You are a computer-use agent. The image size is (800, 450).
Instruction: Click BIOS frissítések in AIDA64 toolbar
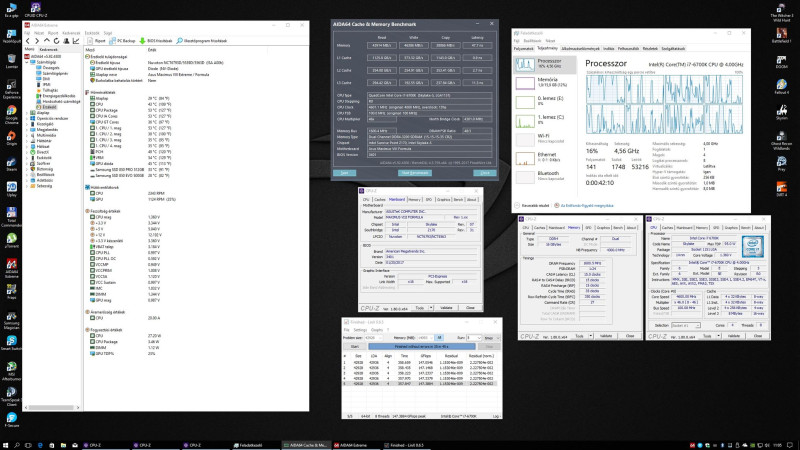pos(156,41)
